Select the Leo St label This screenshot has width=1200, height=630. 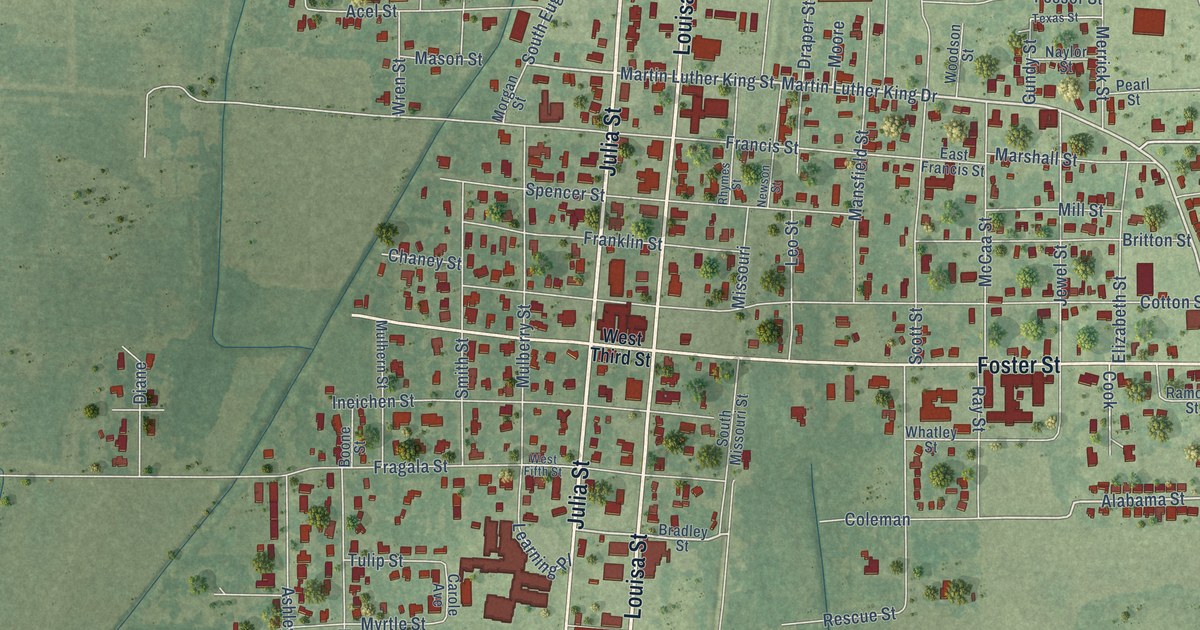point(794,245)
